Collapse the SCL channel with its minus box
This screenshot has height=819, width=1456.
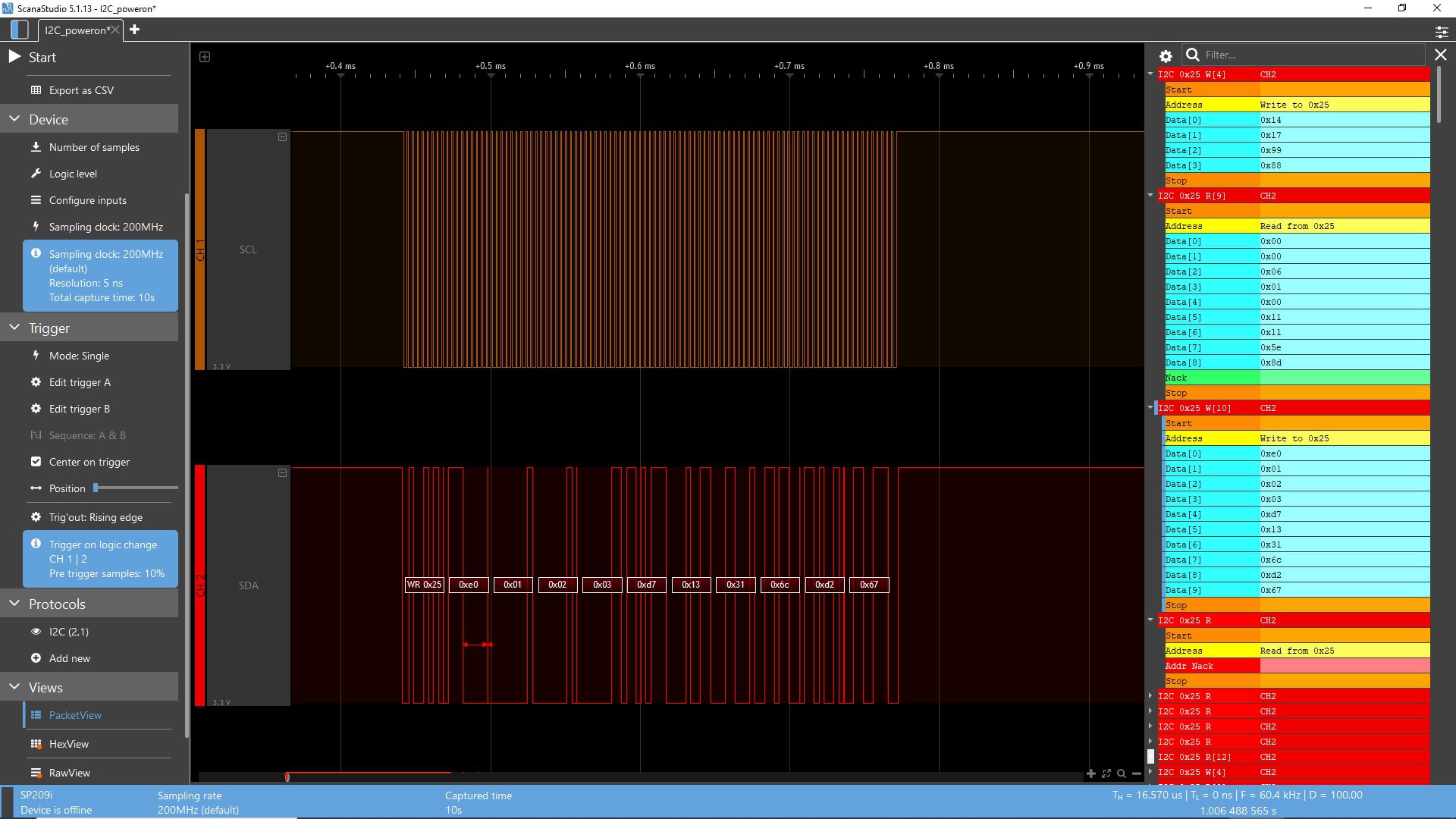[282, 137]
